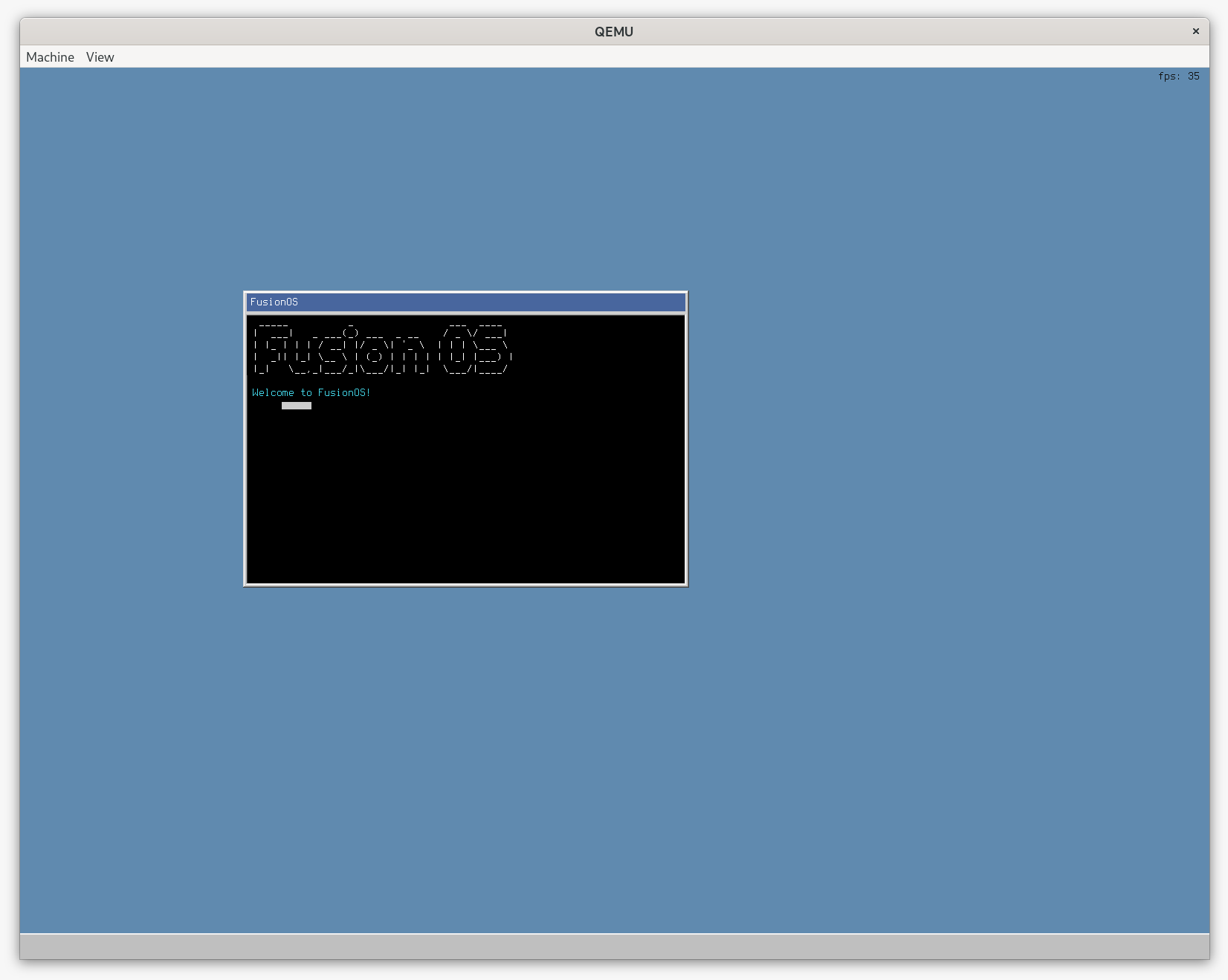Open the Machine menu
The height and width of the screenshot is (980, 1228).
coord(50,57)
